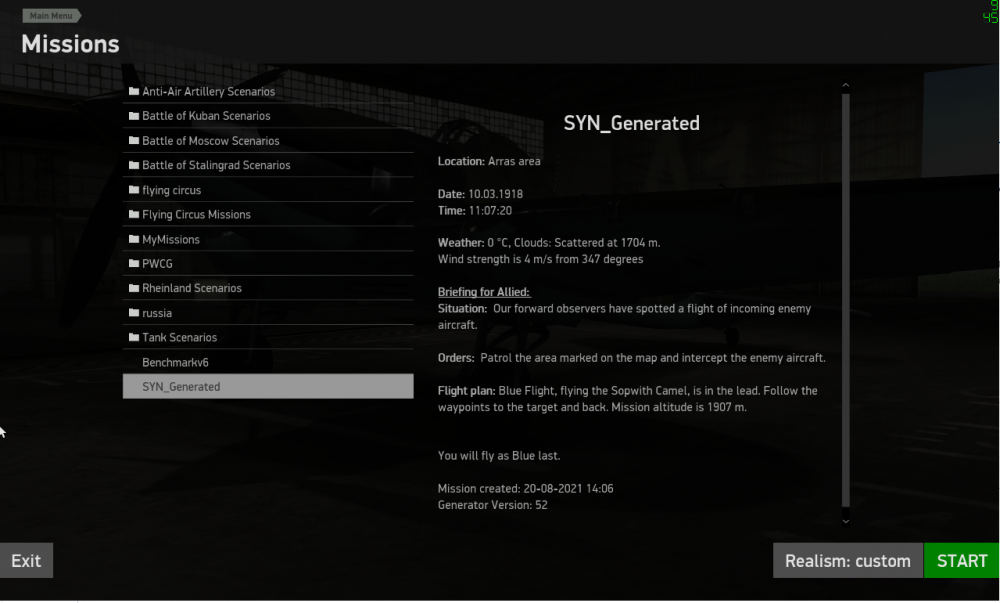Screen dimensions: 1000x603
Task: Click the folder icon beside Rheinland Scenarios
Action: (x=134, y=288)
